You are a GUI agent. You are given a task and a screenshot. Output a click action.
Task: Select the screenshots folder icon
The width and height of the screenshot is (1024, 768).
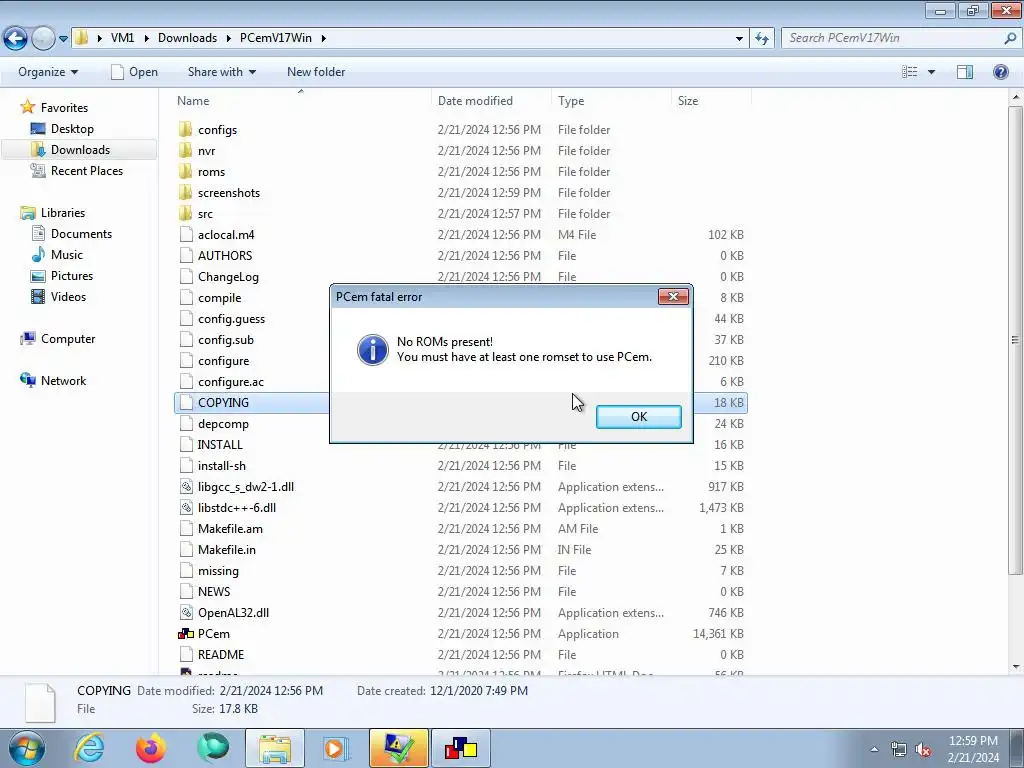186,193
